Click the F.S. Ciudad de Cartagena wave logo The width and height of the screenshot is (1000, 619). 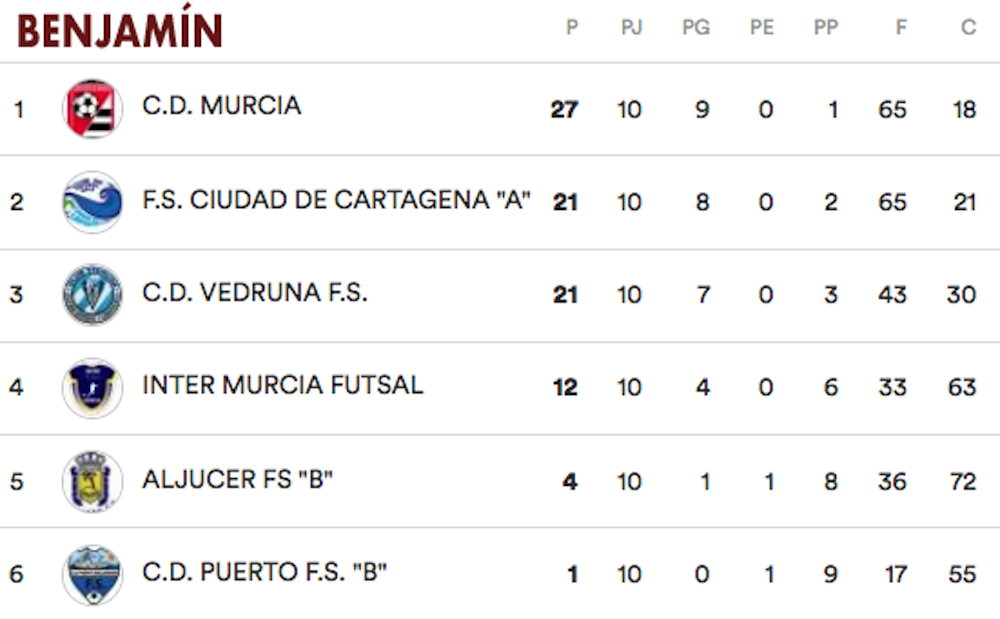[x=92, y=202]
